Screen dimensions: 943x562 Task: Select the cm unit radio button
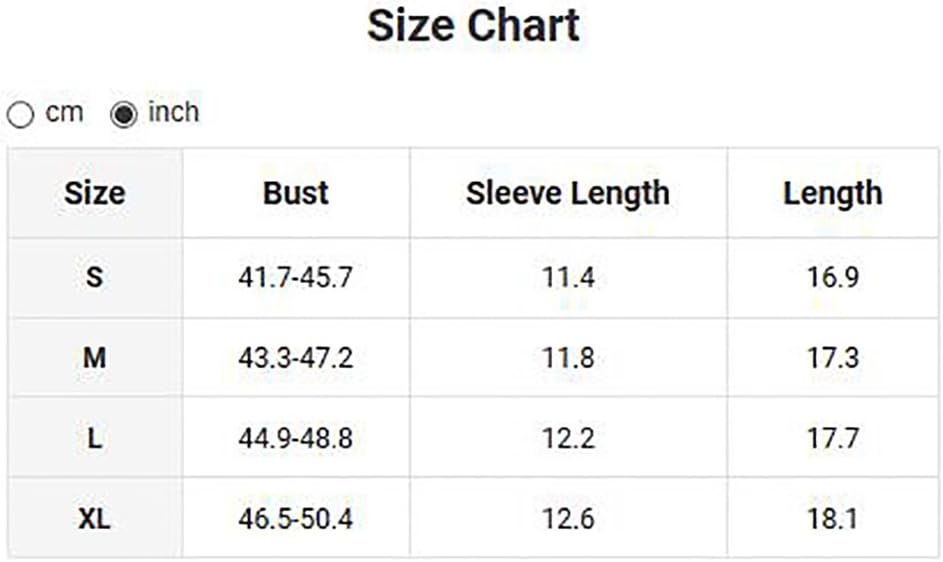tap(20, 115)
